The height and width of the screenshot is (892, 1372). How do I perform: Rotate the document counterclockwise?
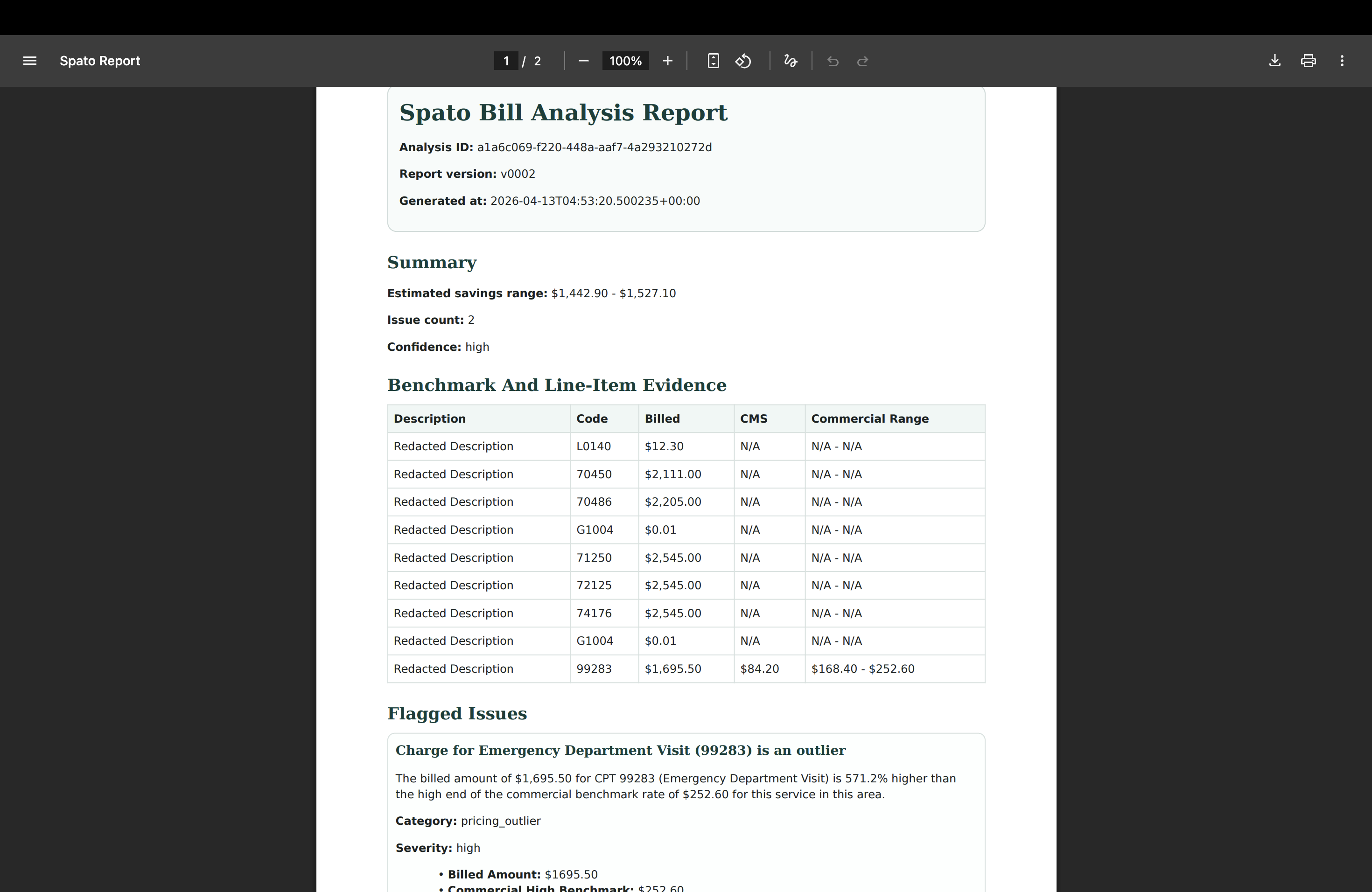(743, 61)
